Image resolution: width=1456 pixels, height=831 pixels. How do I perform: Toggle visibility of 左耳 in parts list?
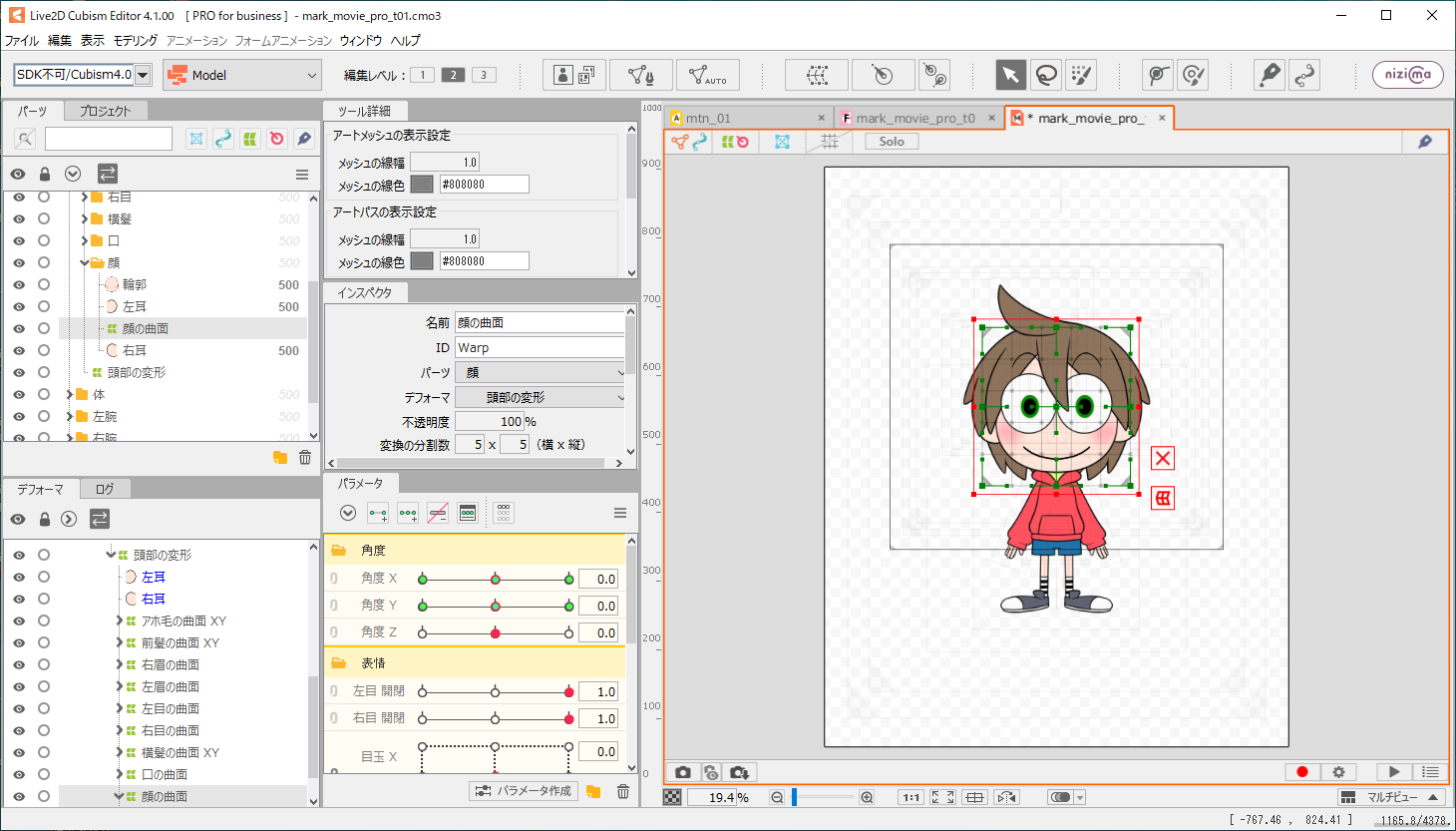tap(18, 306)
